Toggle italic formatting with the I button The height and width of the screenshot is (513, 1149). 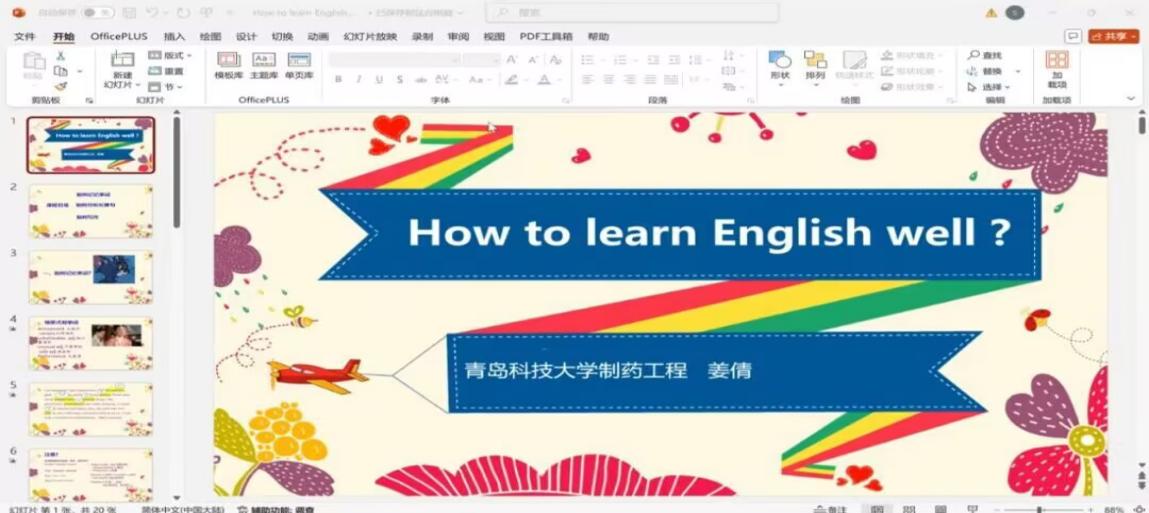(x=359, y=79)
